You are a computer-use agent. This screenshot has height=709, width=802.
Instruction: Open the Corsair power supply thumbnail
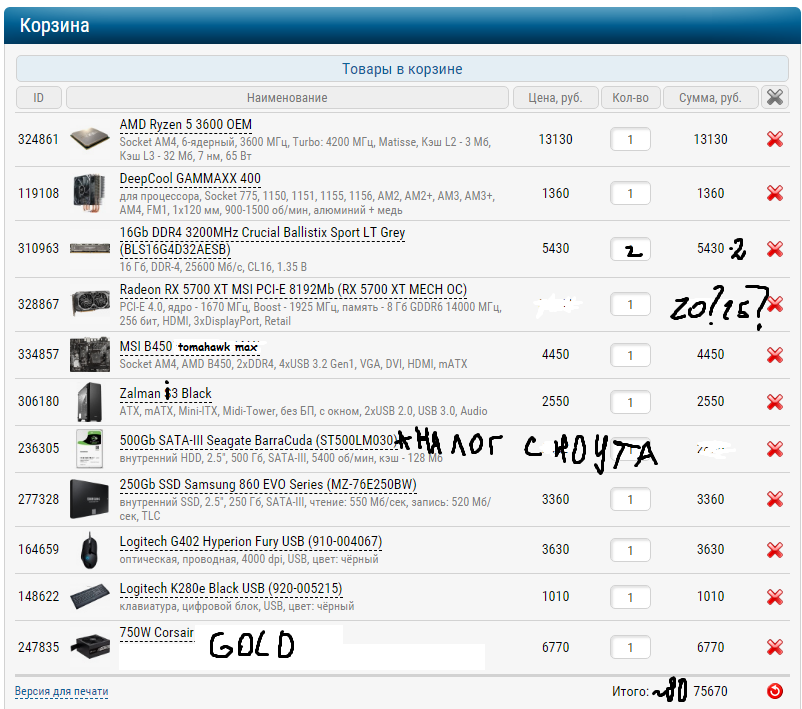coord(90,647)
